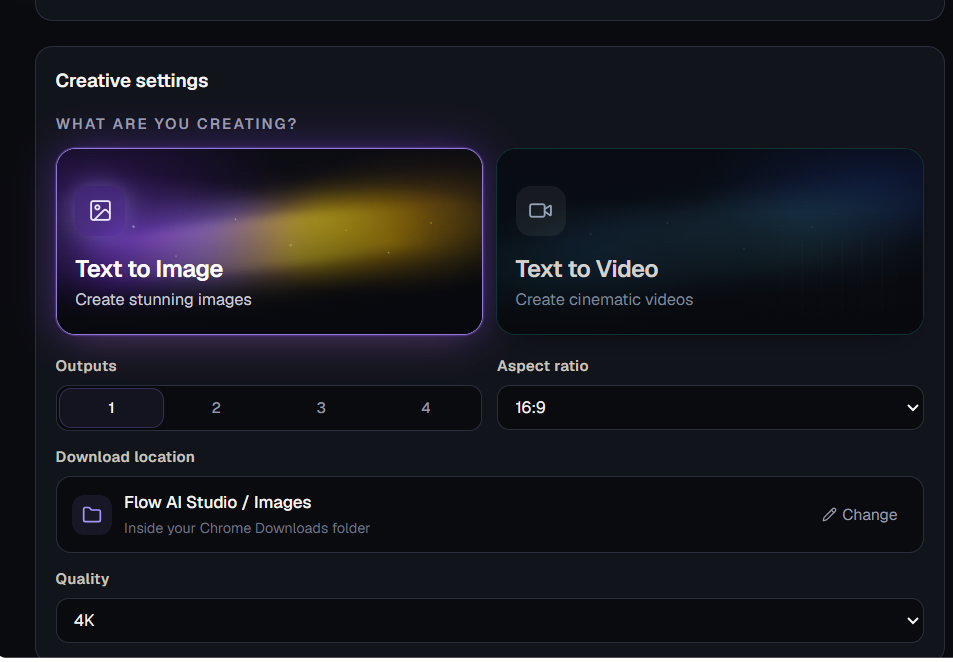Click the 'Download location' label
953x662 pixels.
(x=125, y=457)
